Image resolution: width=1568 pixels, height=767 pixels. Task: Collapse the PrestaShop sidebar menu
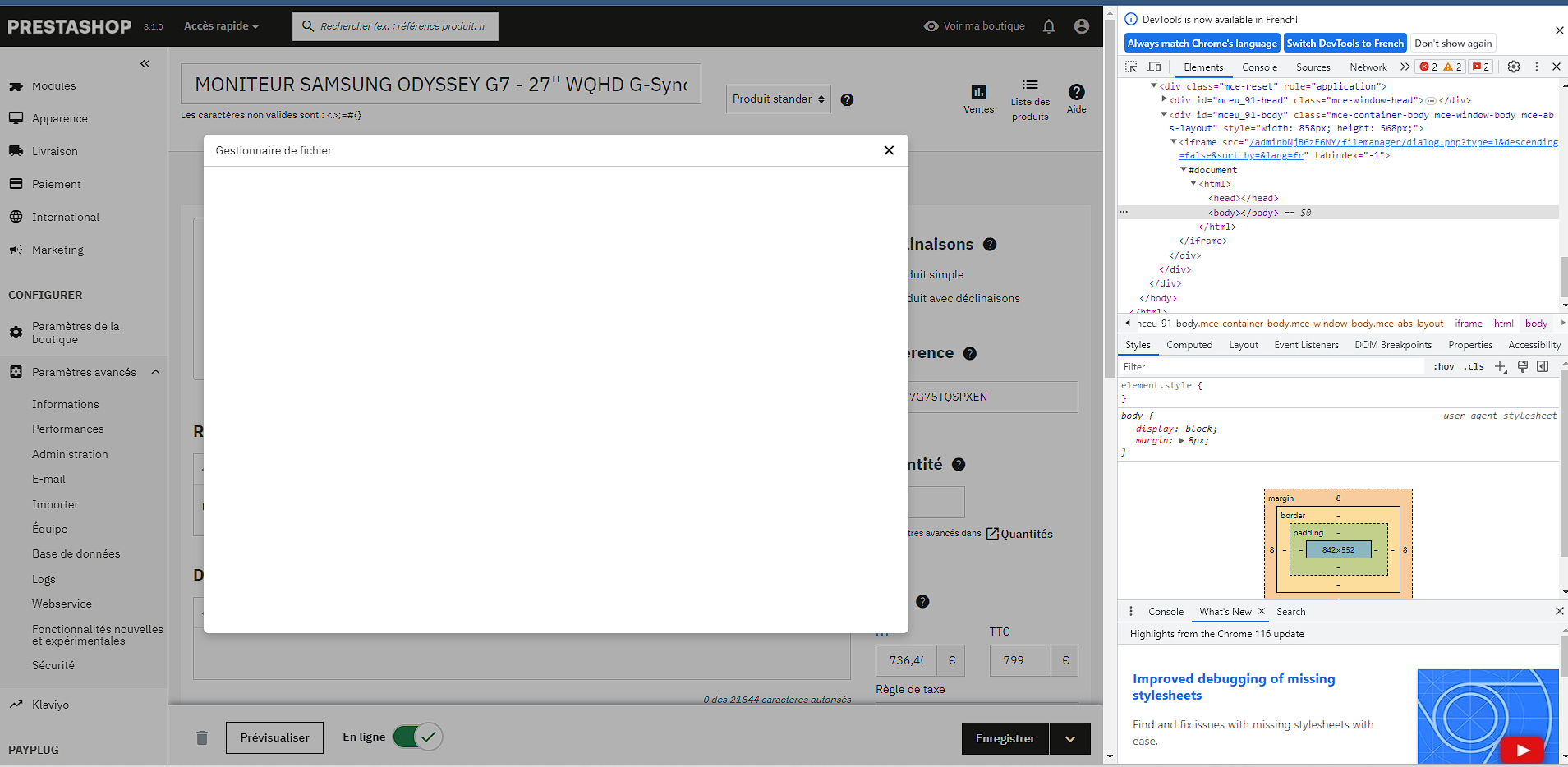tap(145, 63)
